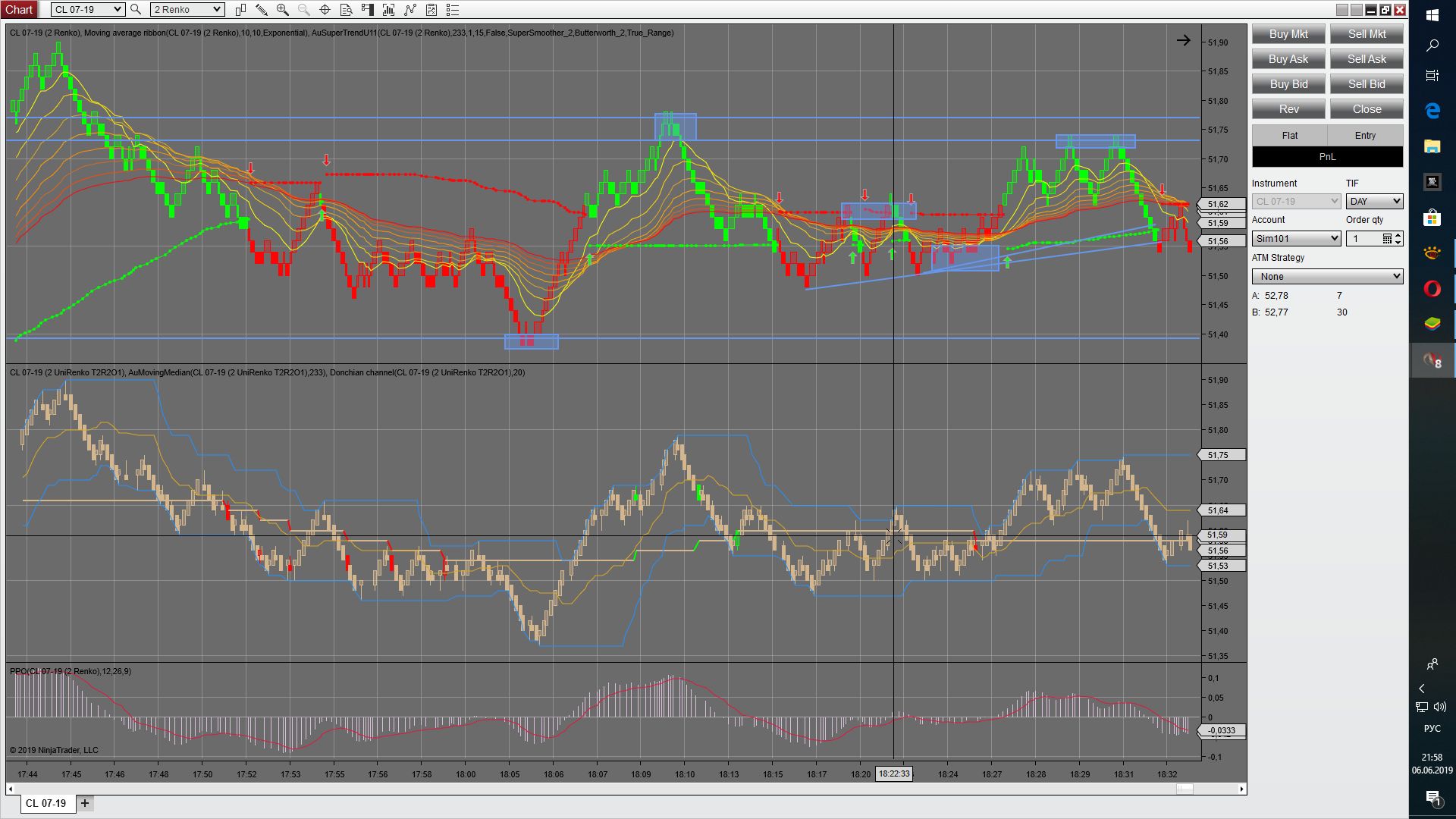Click the Flat position label
Screen dimensions: 1456x819
(x=1289, y=136)
